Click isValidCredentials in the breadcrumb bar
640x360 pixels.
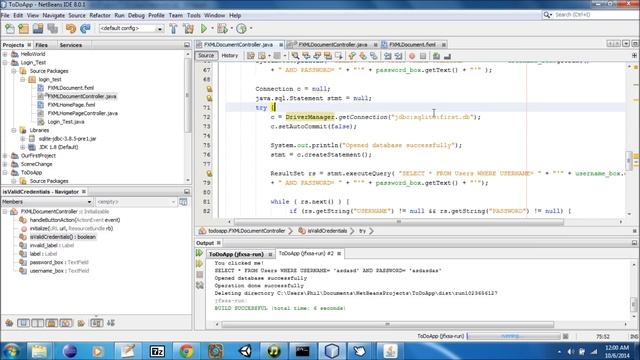pyautogui.click(x=327, y=231)
